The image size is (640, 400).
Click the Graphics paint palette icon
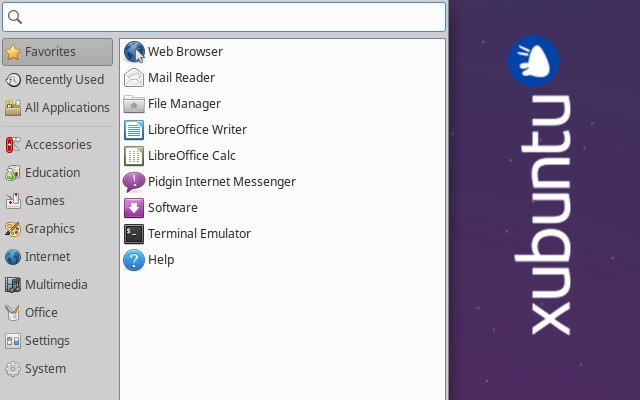pyautogui.click(x=13, y=229)
